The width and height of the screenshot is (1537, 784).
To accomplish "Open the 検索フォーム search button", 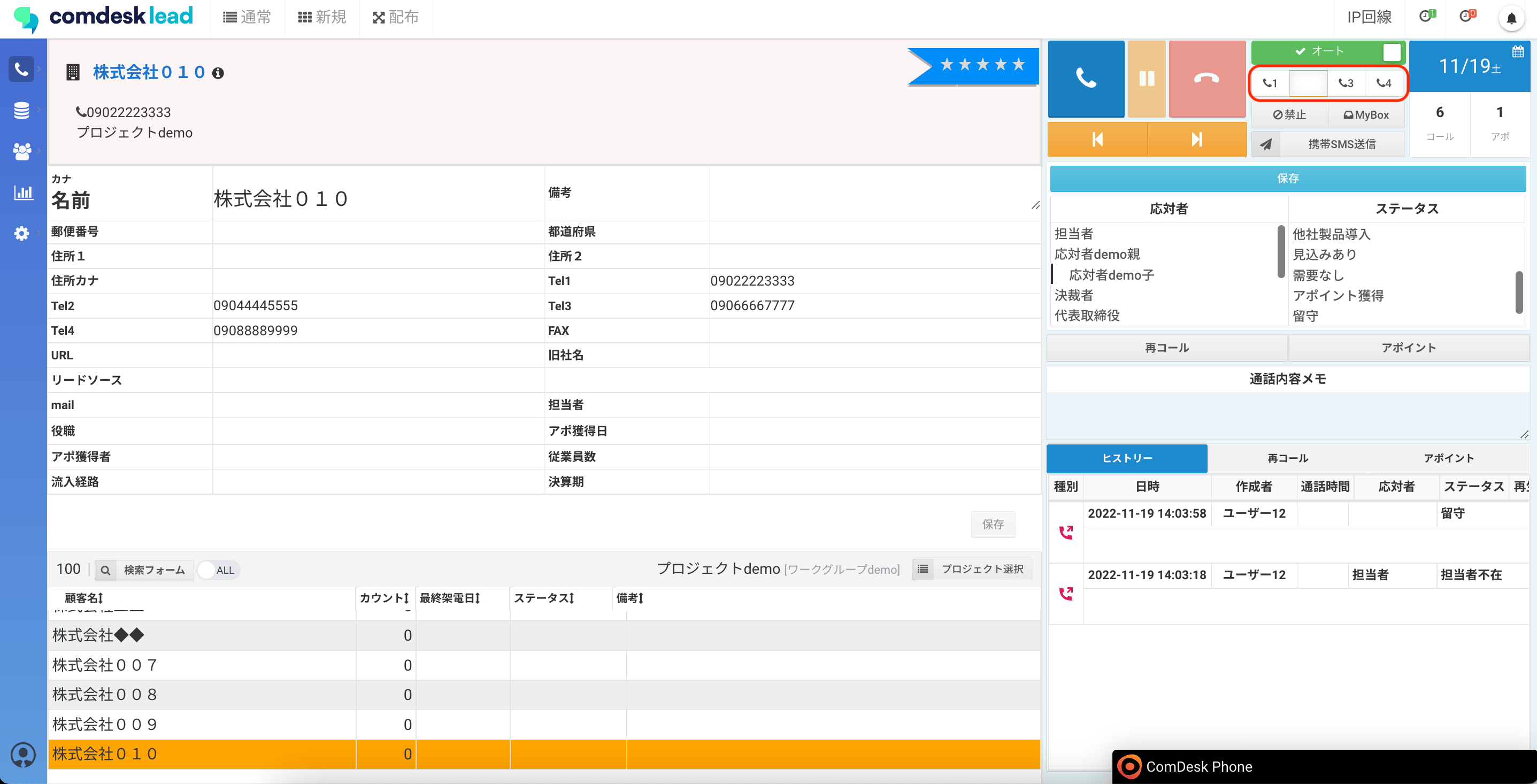I will point(144,571).
